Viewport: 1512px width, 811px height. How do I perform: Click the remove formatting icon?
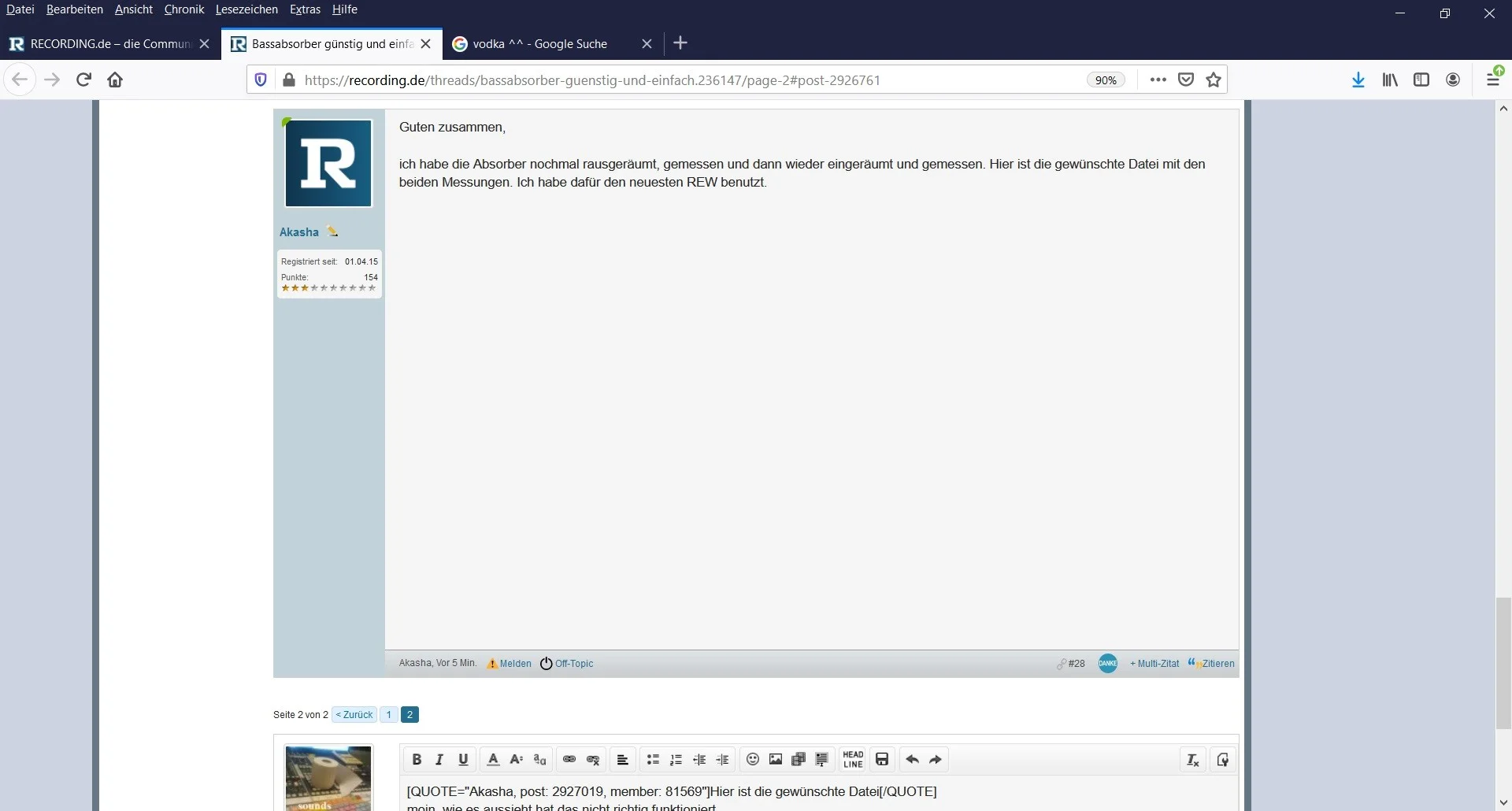click(1193, 760)
